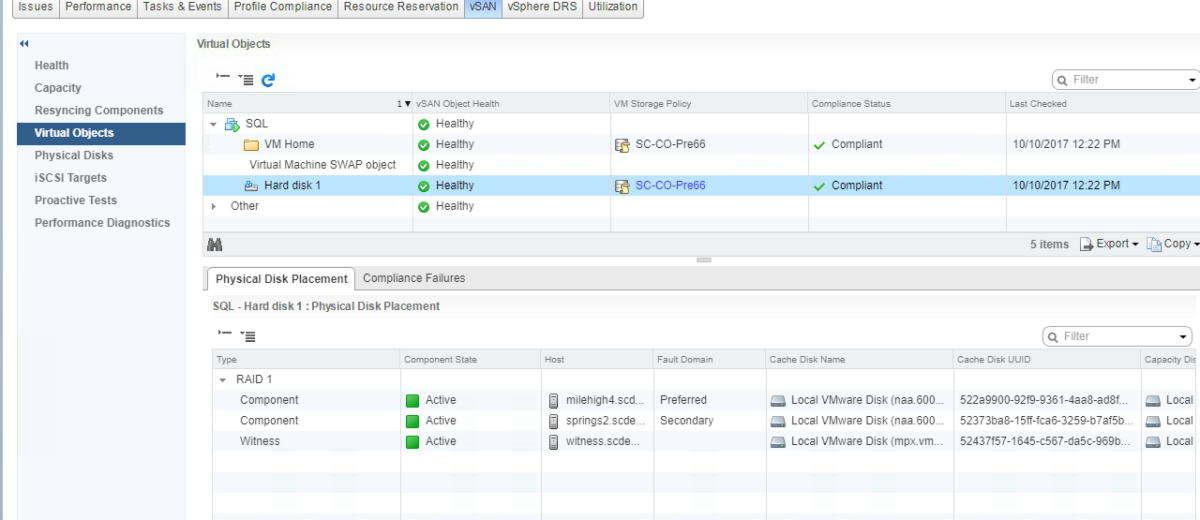Click the Virtual Objects Filter input field
Image resolution: width=1200 pixels, height=520 pixels.
tap(1125, 80)
